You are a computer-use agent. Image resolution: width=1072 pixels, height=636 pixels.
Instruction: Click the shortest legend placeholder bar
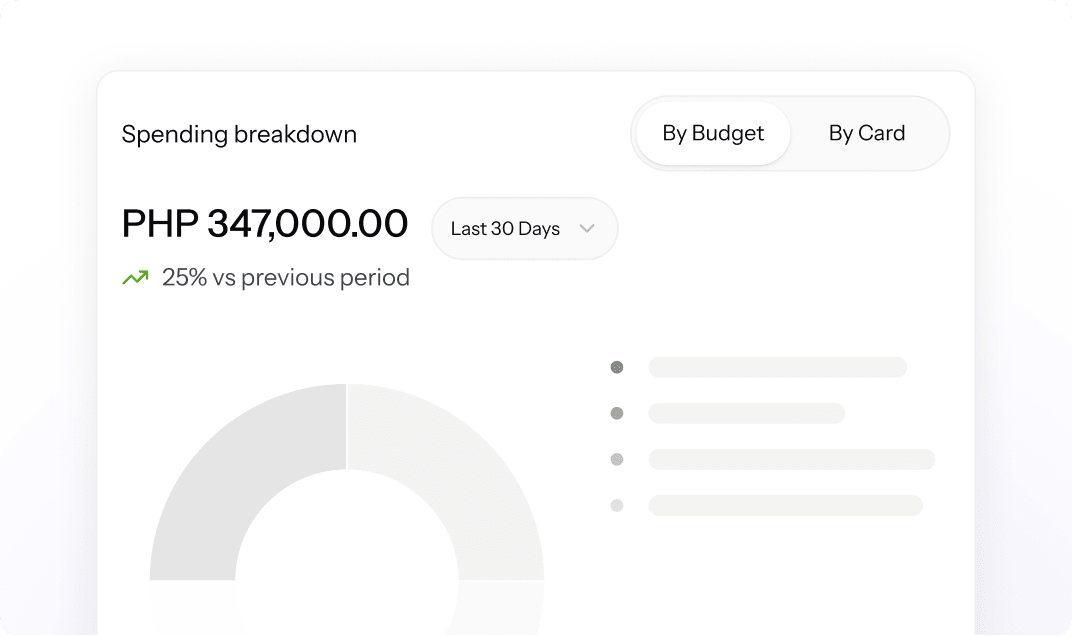(x=746, y=413)
